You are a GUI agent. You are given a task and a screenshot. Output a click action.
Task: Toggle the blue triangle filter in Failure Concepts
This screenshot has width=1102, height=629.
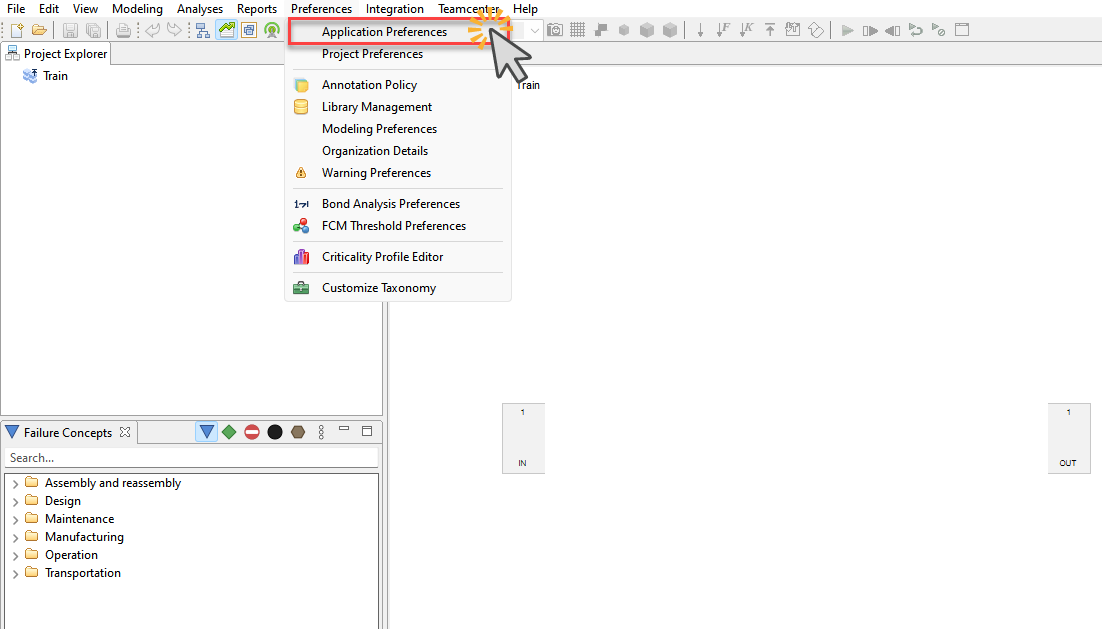tap(206, 431)
